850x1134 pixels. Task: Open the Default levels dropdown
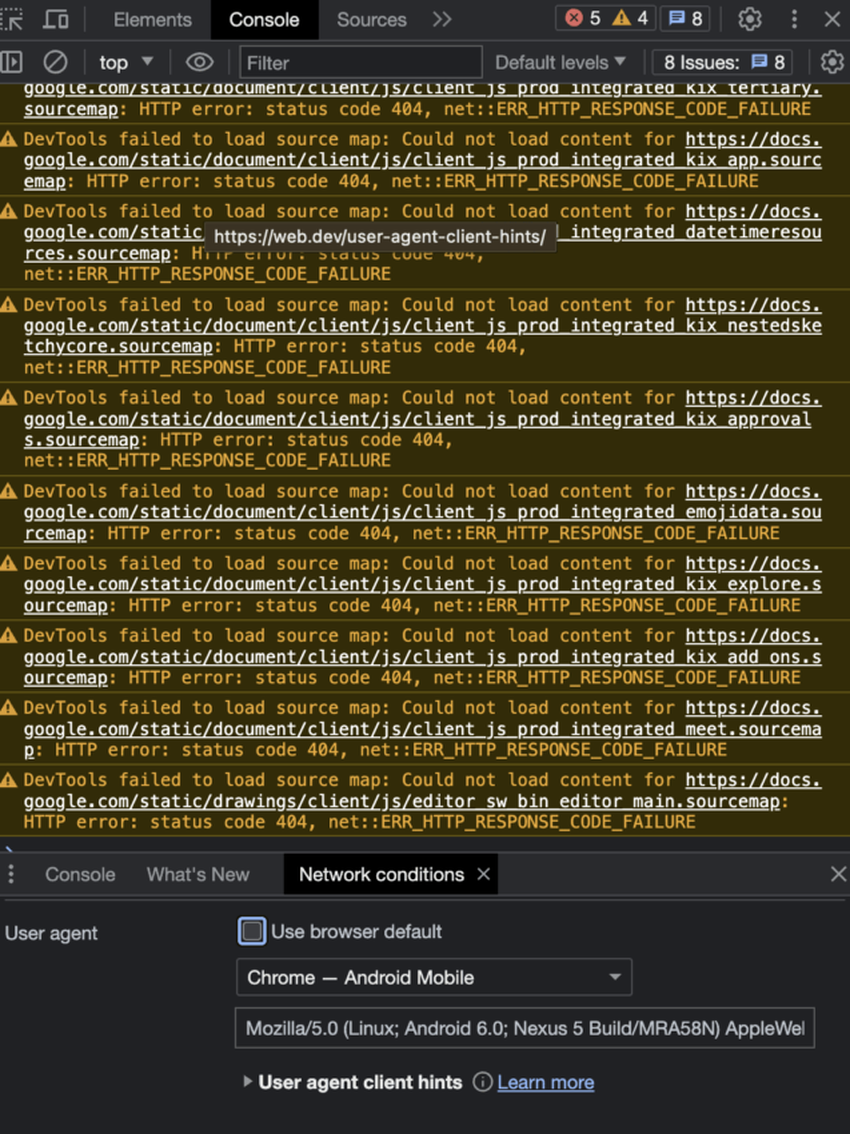click(560, 62)
